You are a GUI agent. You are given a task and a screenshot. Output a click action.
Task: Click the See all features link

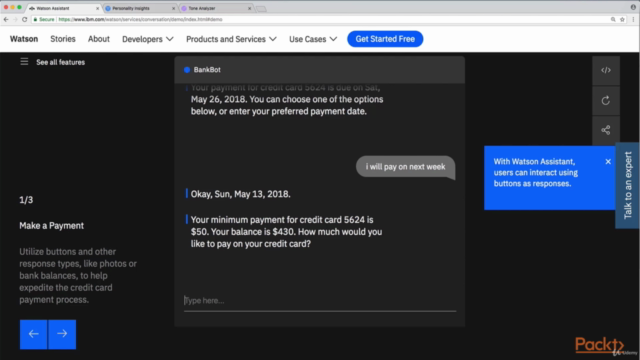pyautogui.click(x=60, y=62)
